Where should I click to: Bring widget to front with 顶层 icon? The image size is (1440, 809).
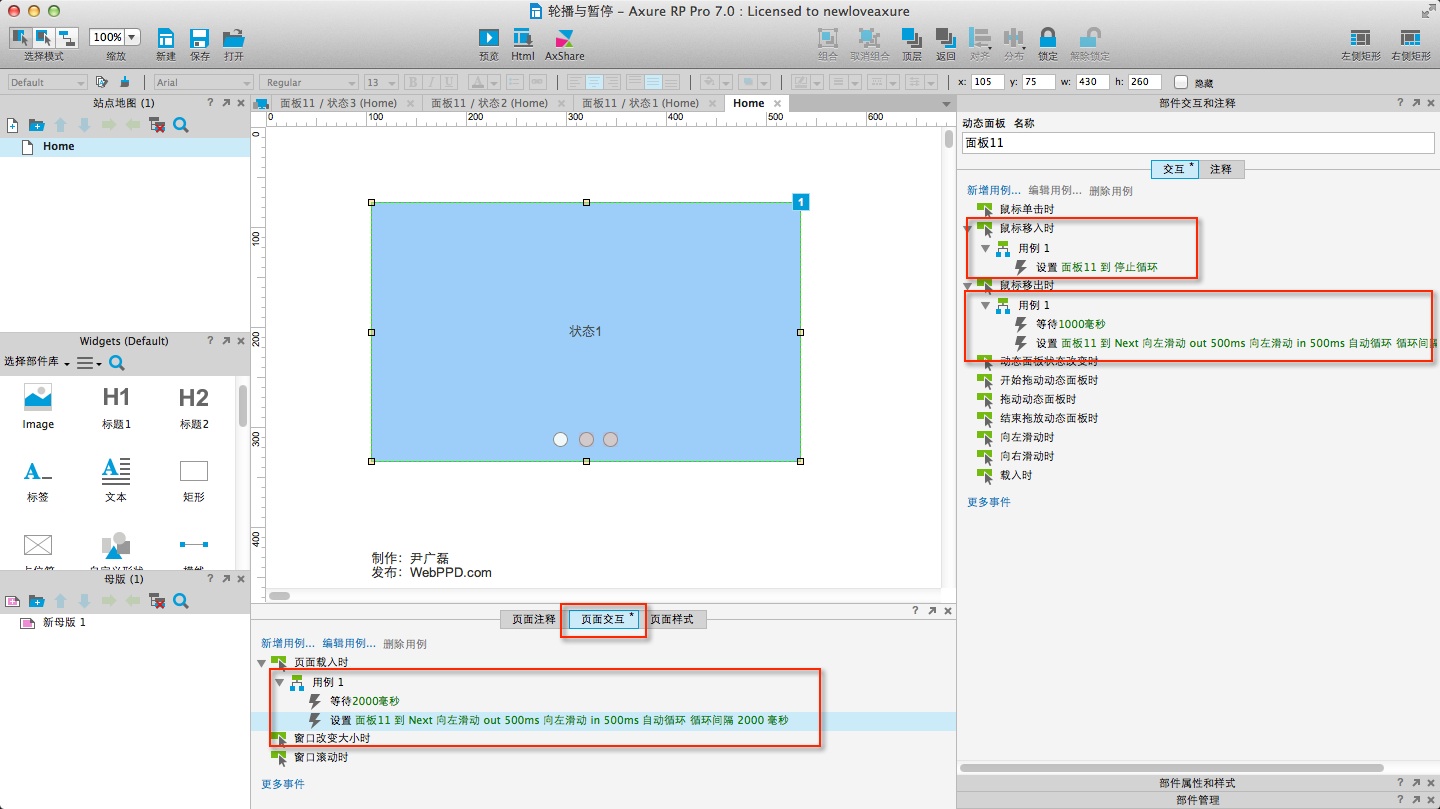tap(911, 38)
